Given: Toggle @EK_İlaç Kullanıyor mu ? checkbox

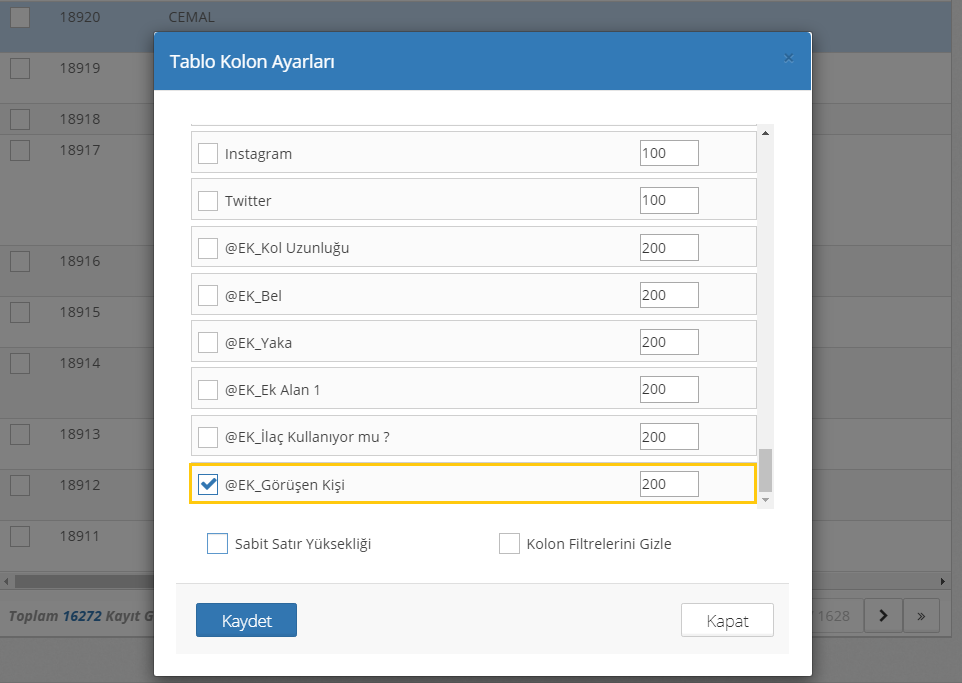Looking at the screenshot, I should (x=208, y=437).
